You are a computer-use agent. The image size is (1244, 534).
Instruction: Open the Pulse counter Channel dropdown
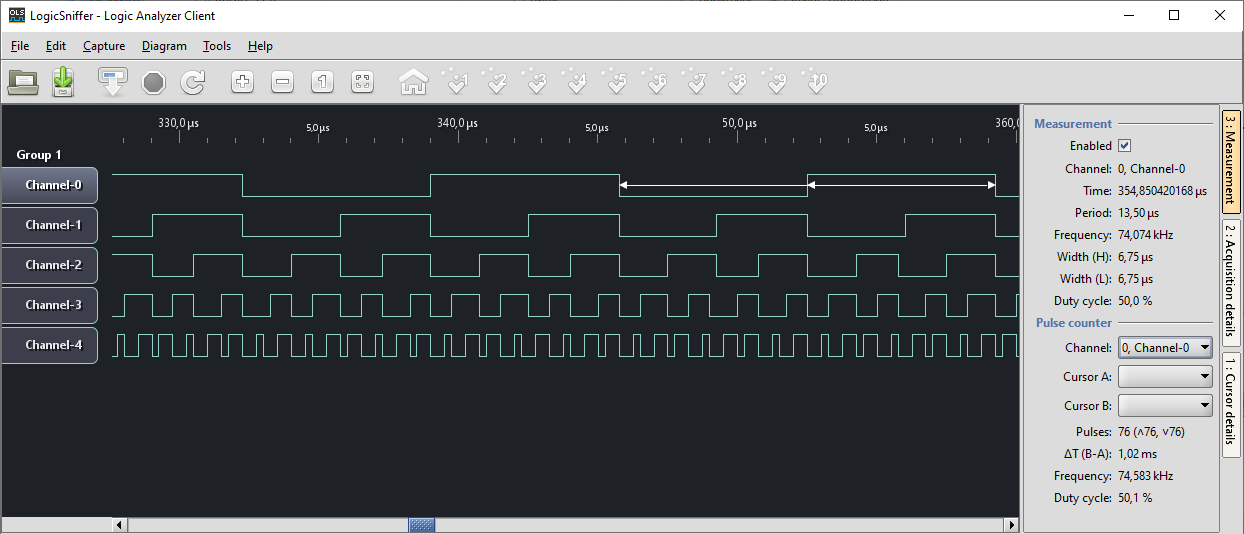(1165, 348)
